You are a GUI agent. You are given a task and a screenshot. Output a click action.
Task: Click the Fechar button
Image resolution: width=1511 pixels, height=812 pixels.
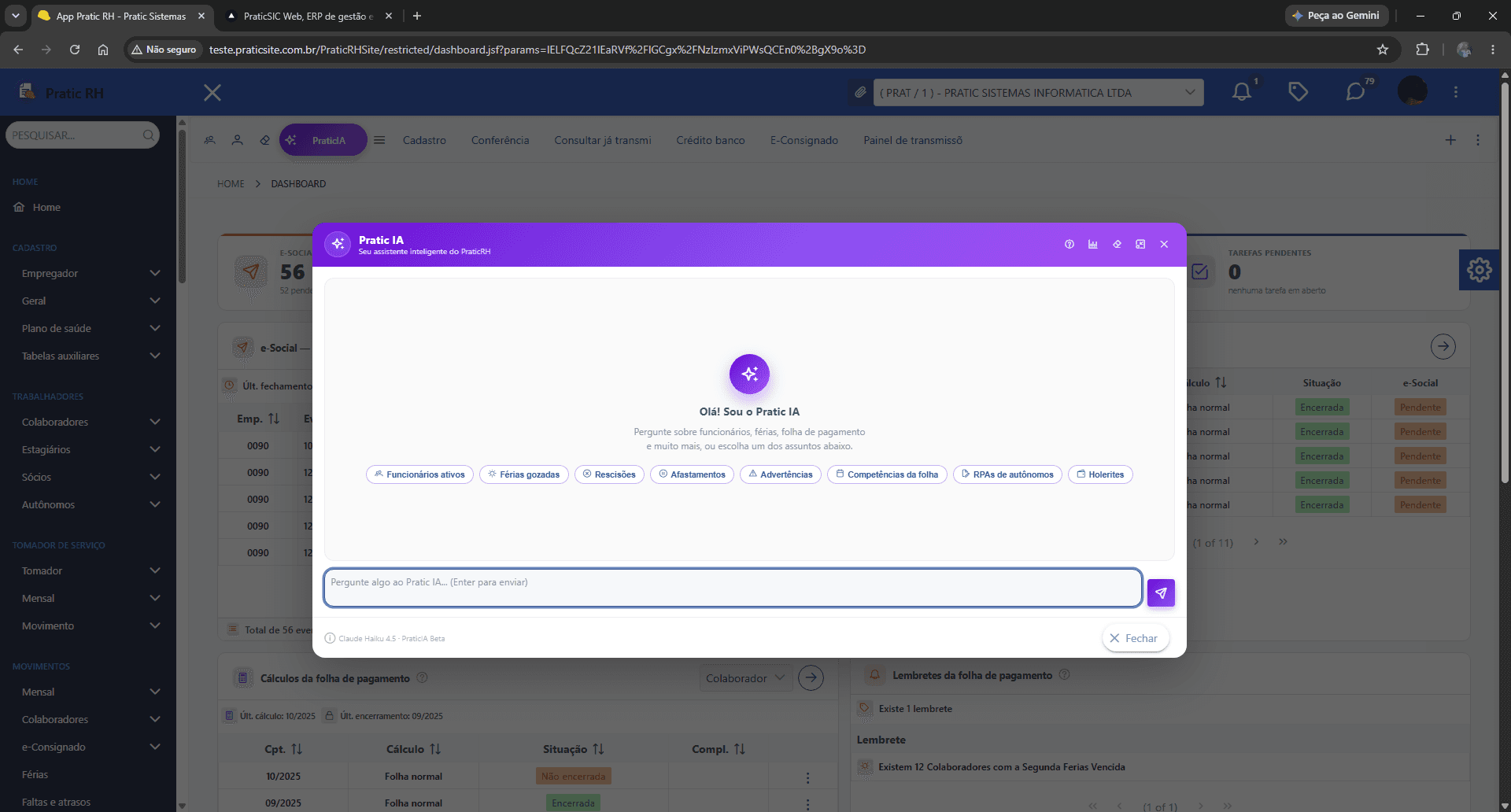coord(1135,638)
